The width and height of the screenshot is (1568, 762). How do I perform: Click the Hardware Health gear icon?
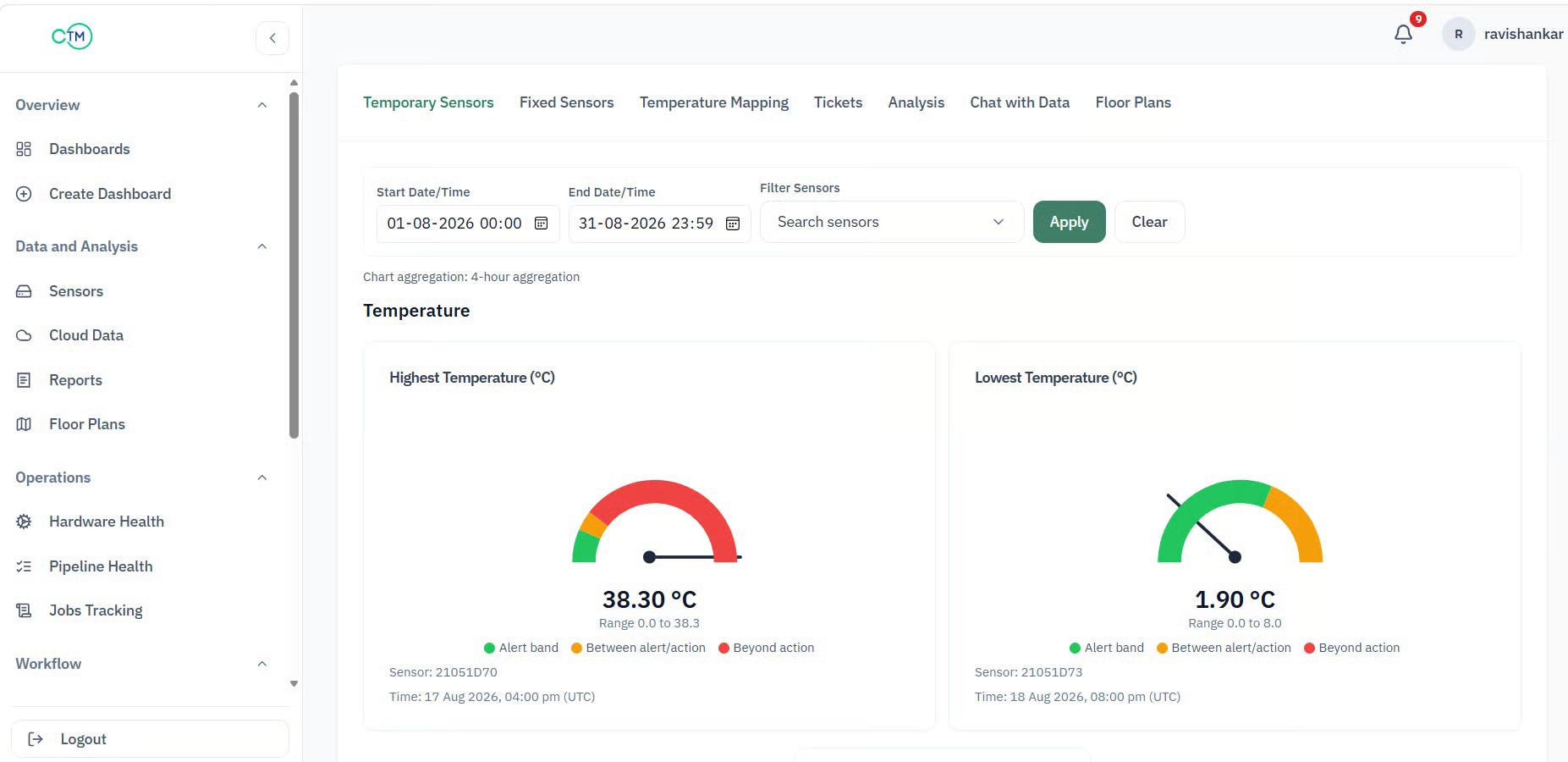24,522
